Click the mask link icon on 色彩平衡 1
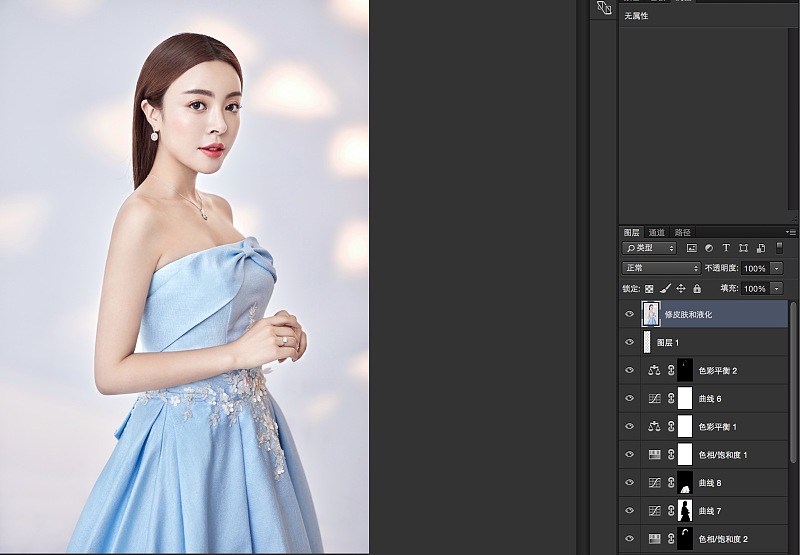 (671, 426)
